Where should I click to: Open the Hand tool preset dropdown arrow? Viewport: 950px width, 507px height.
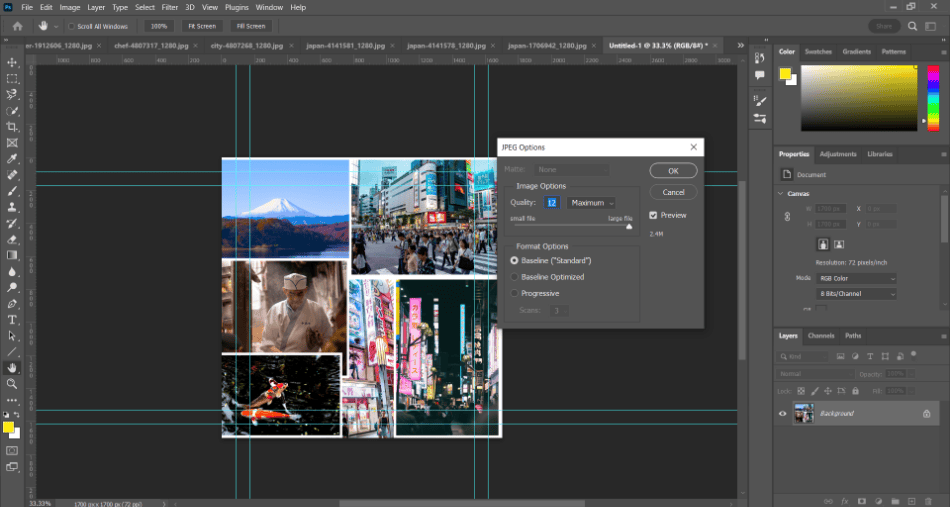(x=56, y=27)
